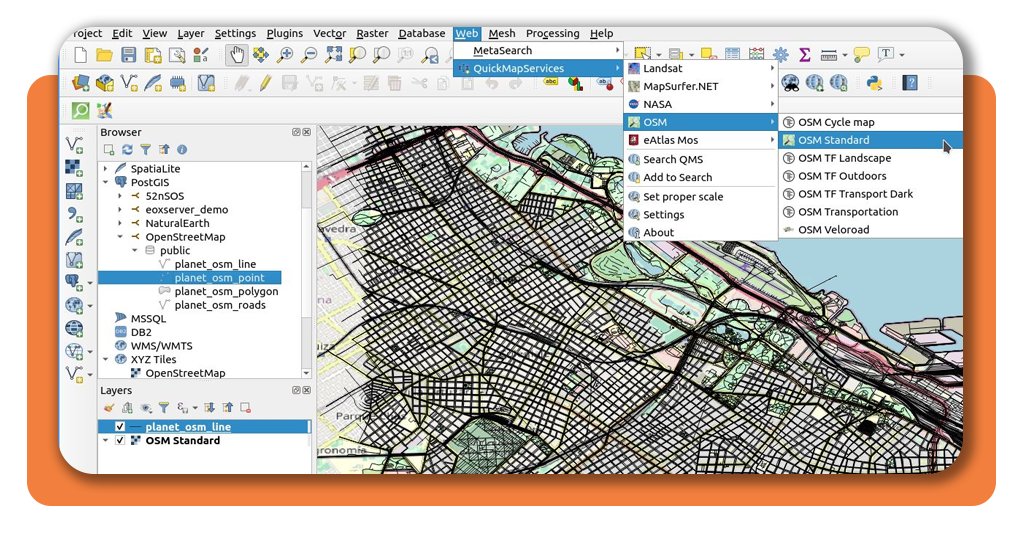Viewport: 1024px width, 536px height.
Task: Toggle visibility checkbox of planet_osm_line layer
Action: [120, 427]
